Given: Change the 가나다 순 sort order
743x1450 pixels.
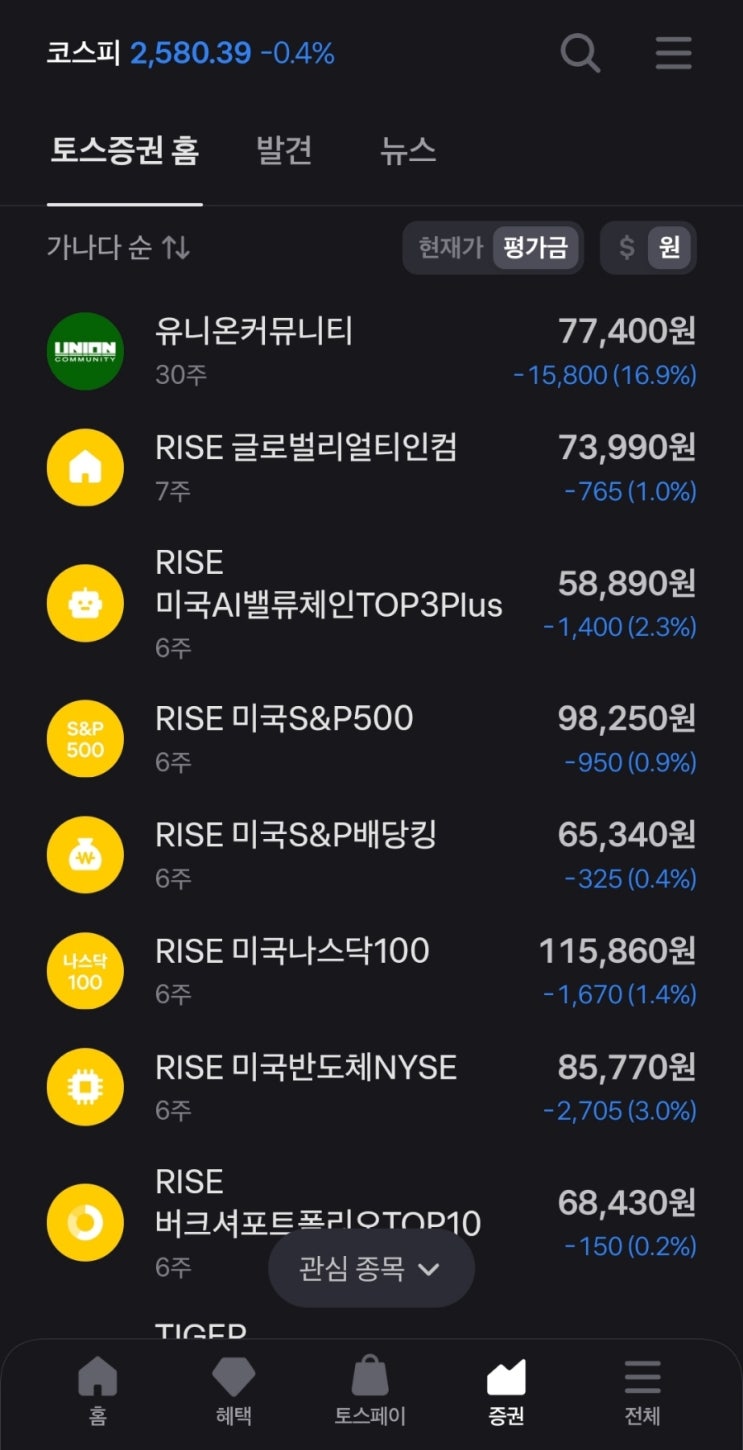Looking at the screenshot, I should (118, 247).
